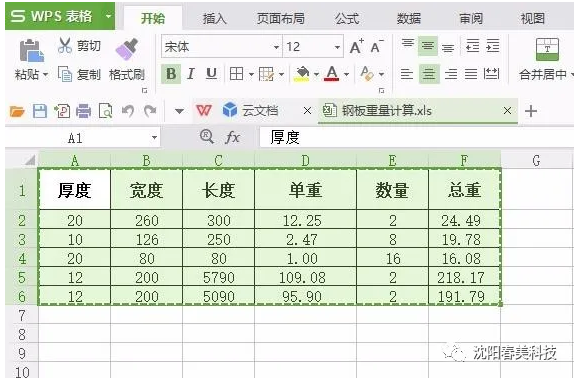582x380 pixels.
Task: Click the Merge and Center icon
Action: click(x=547, y=49)
